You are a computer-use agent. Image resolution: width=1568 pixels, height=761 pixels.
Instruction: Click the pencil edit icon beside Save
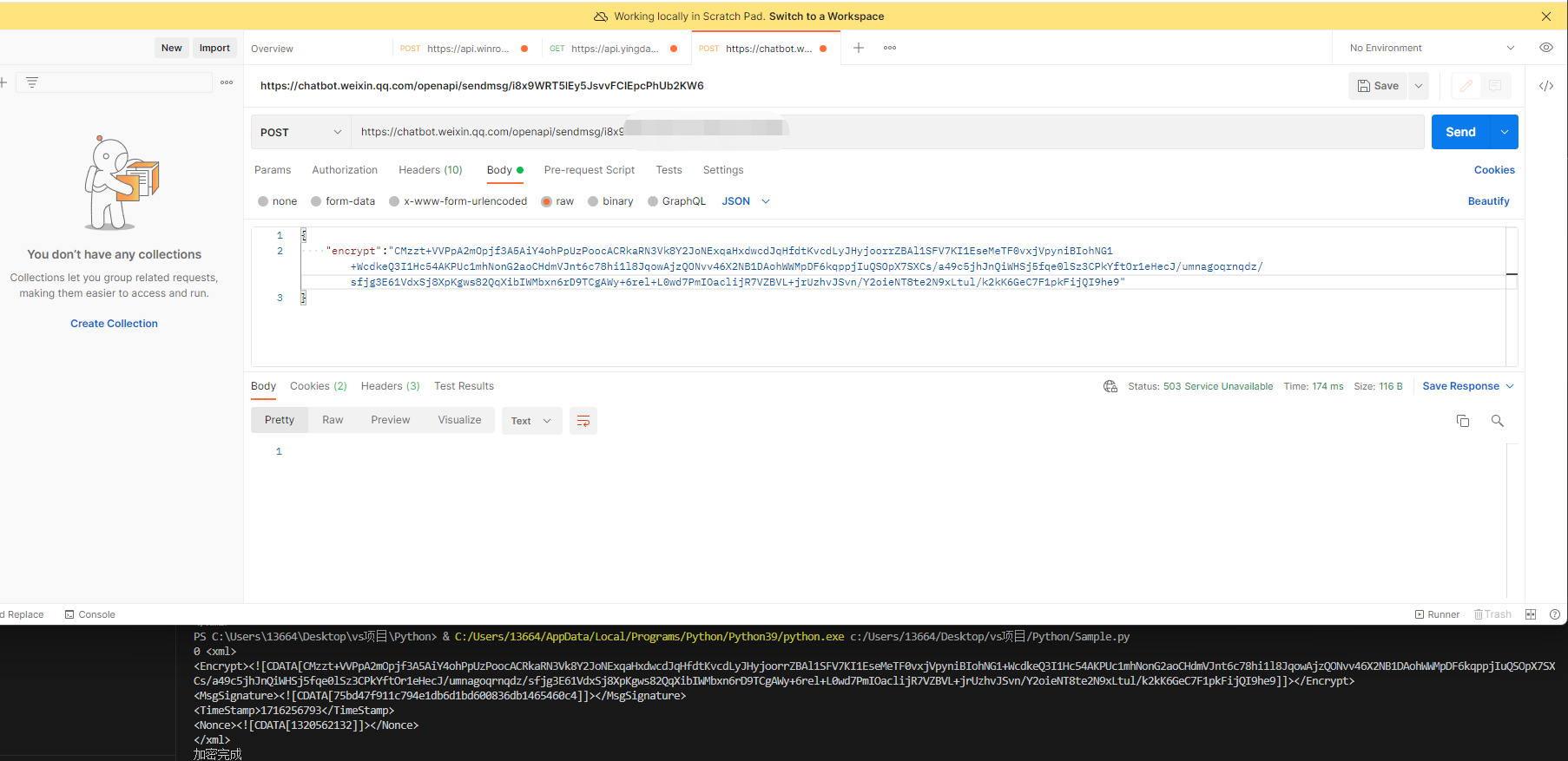click(x=1466, y=86)
